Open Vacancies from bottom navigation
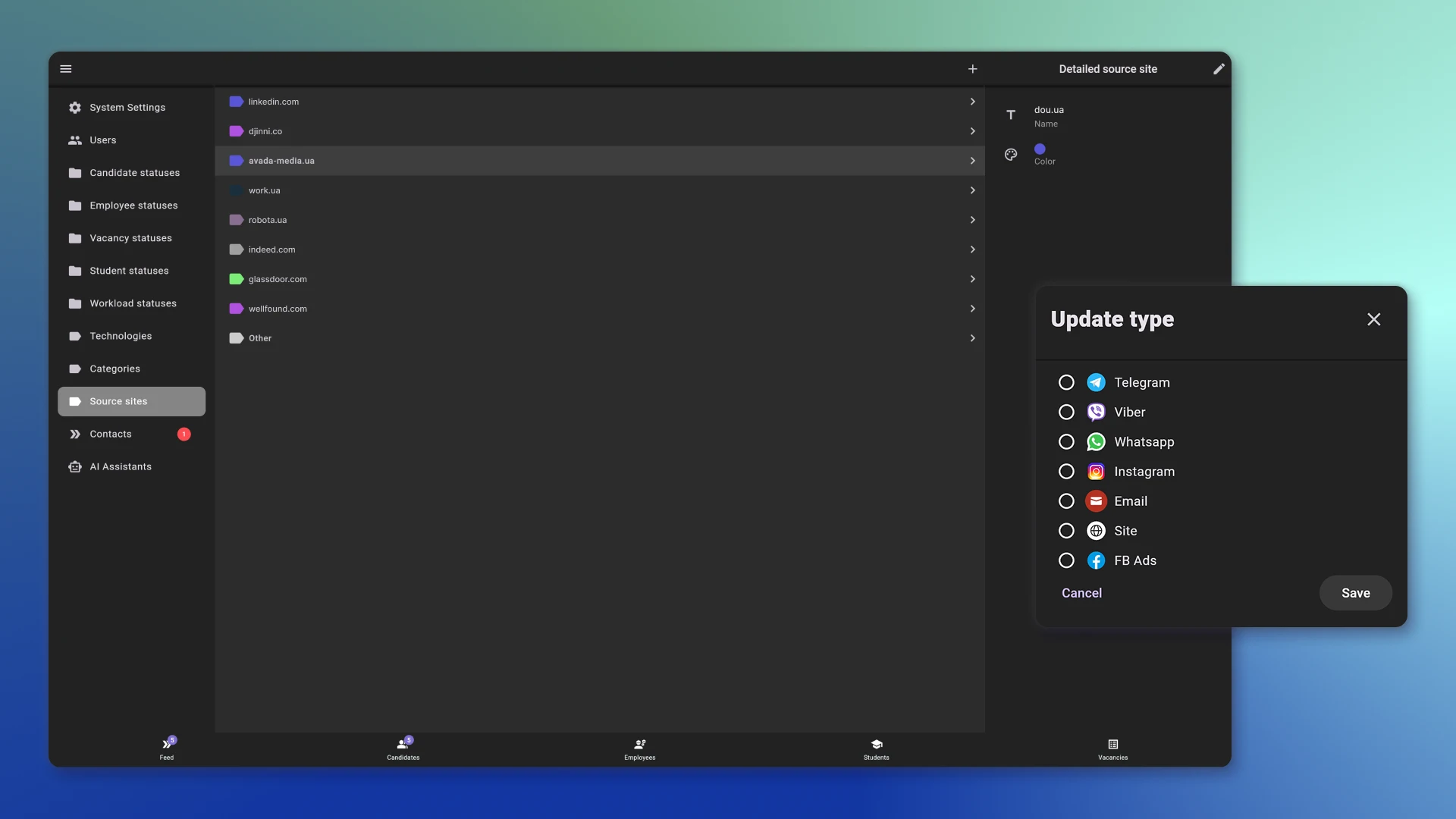Image resolution: width=1456 pixels, height=819 pixels. [x=1112, y=748]
